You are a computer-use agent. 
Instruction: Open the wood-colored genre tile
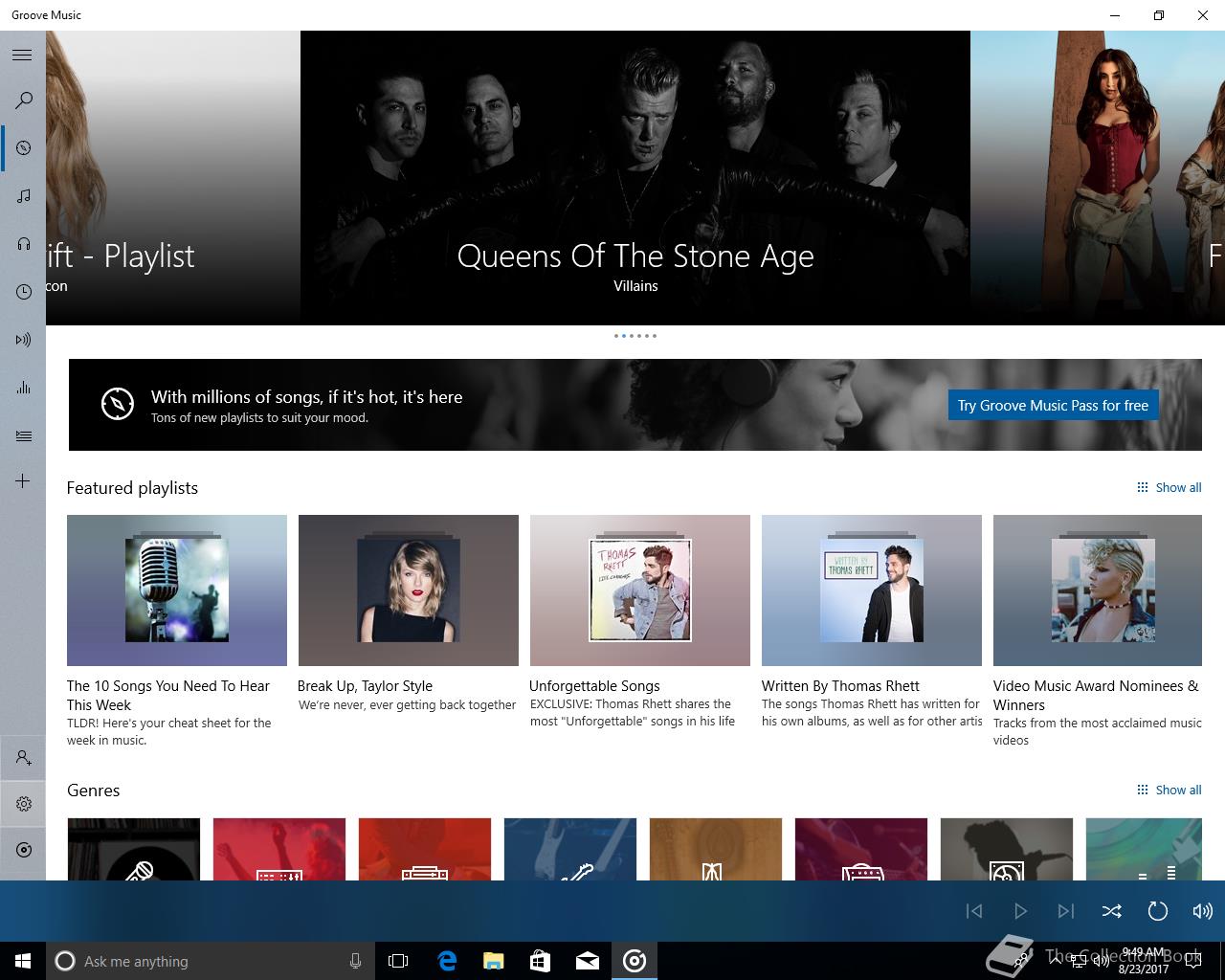pos(716,849)
